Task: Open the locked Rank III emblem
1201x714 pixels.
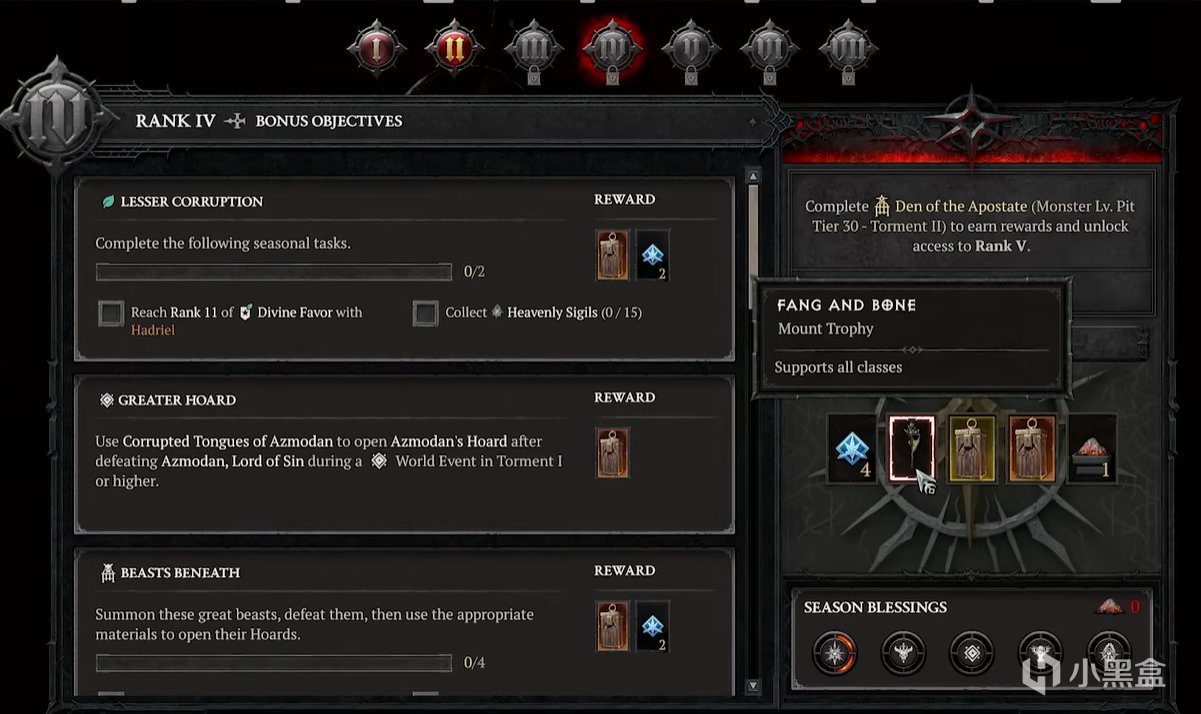Action: tap(533, 50)
